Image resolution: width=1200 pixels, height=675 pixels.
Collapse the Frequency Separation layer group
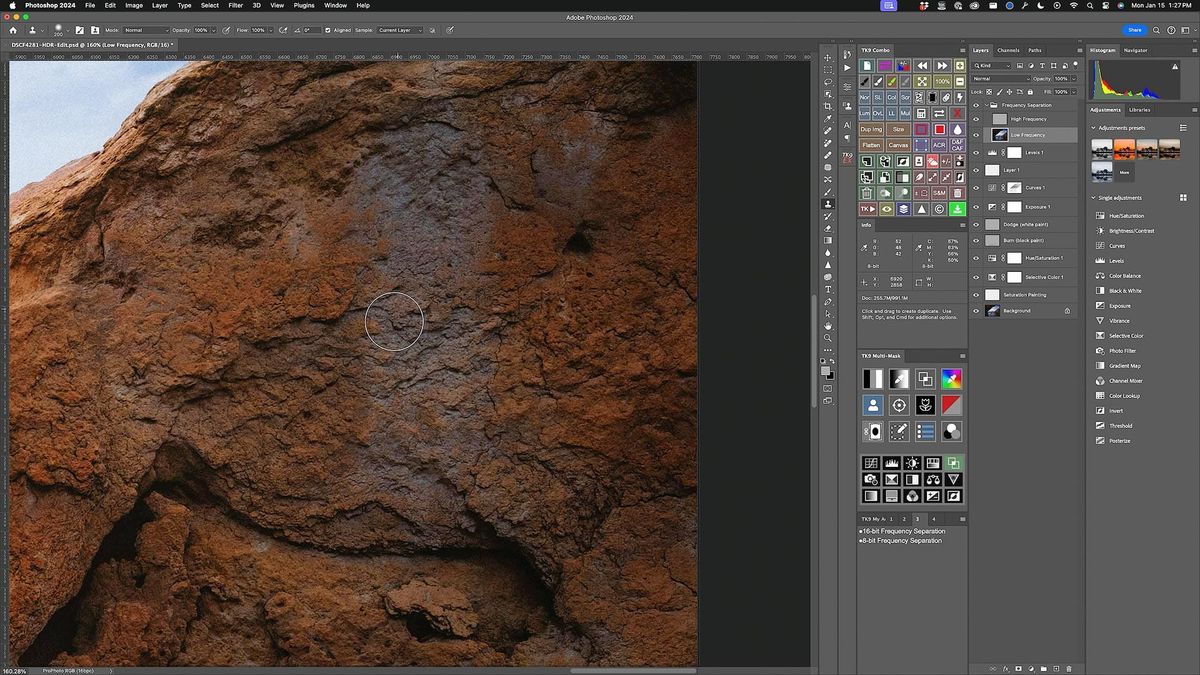(988, 105)
